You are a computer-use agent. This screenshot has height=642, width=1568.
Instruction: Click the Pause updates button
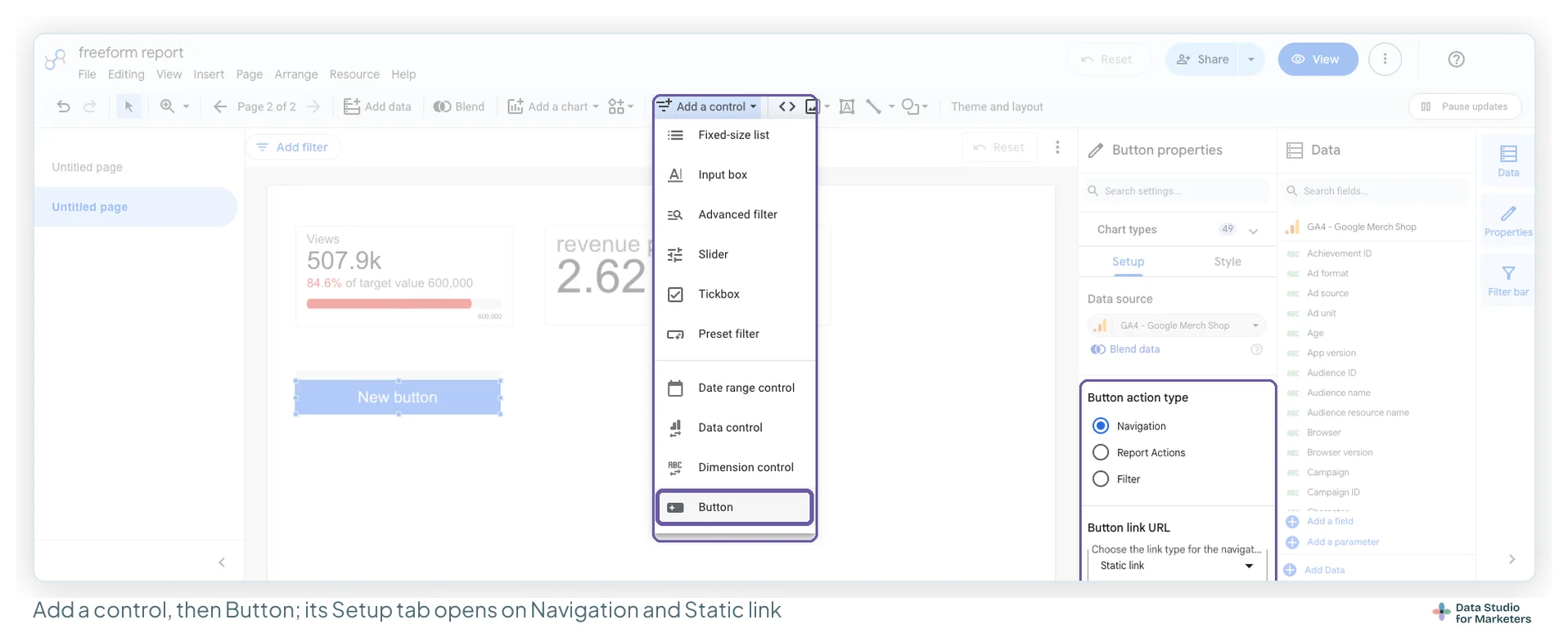[1464, 106]
